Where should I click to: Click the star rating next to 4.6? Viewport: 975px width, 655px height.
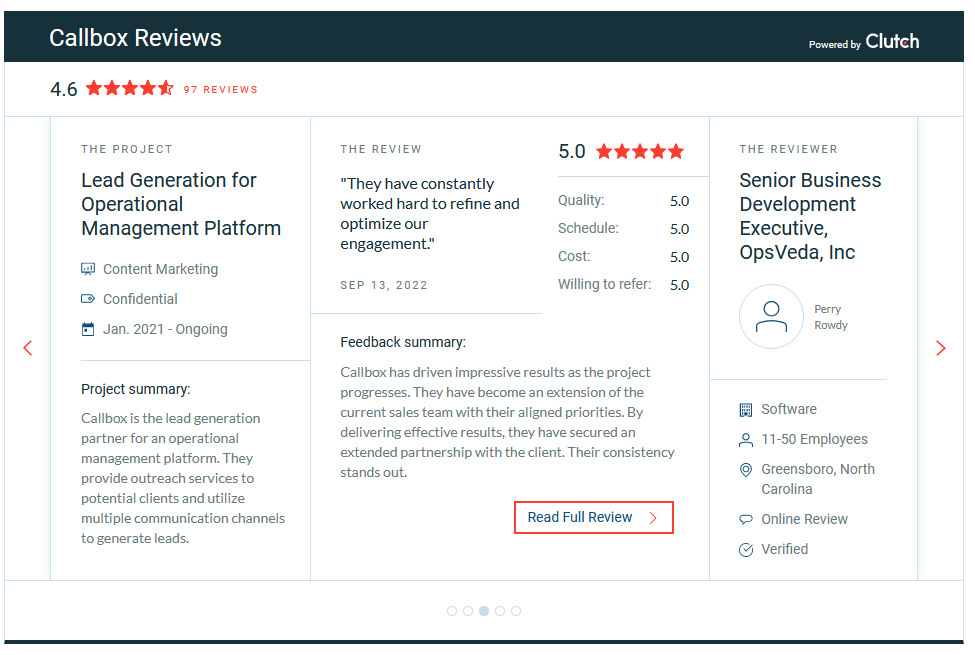pos(130,88)
